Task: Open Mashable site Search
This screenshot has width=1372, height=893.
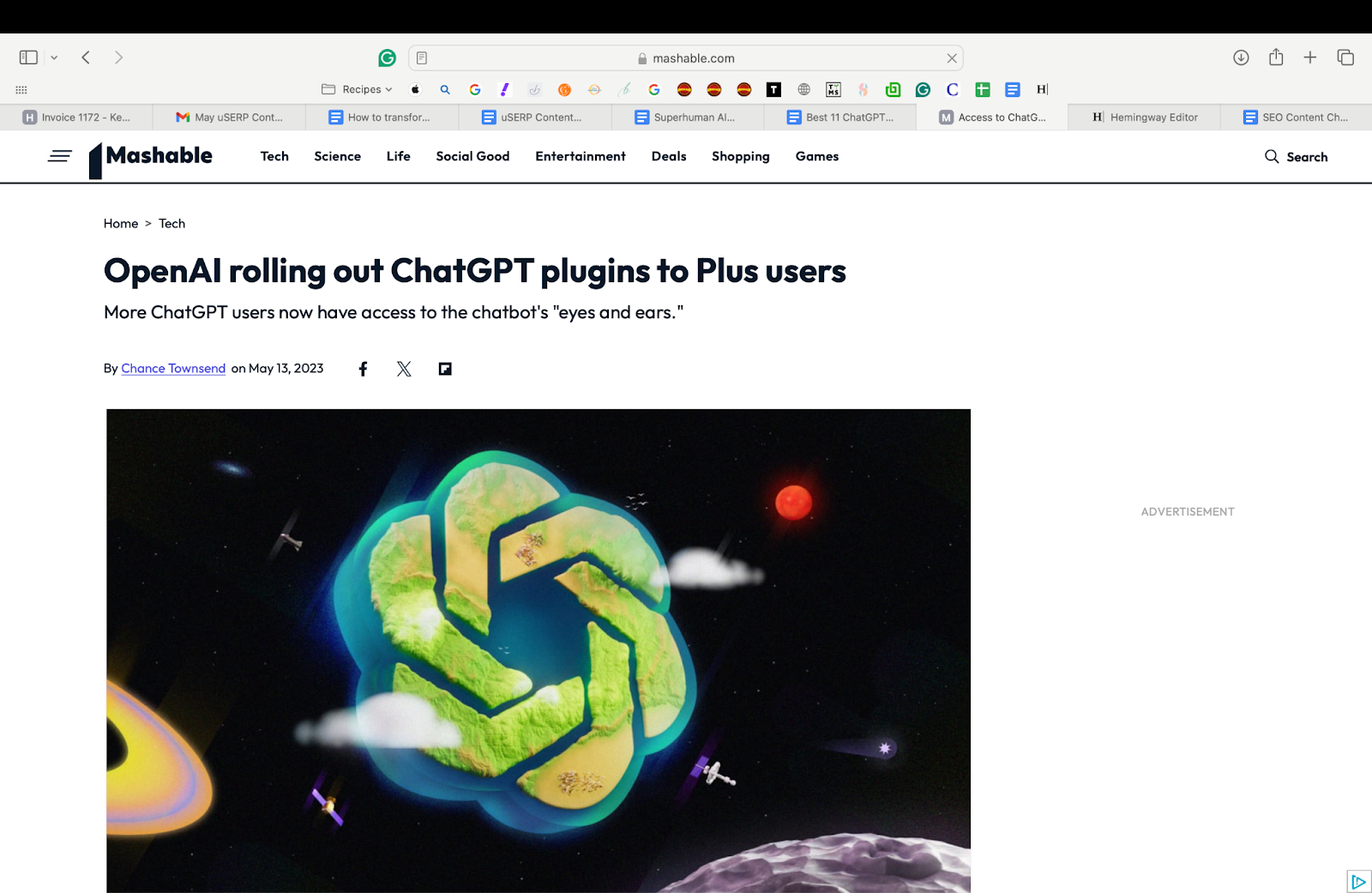Action: pos(1296,157)
